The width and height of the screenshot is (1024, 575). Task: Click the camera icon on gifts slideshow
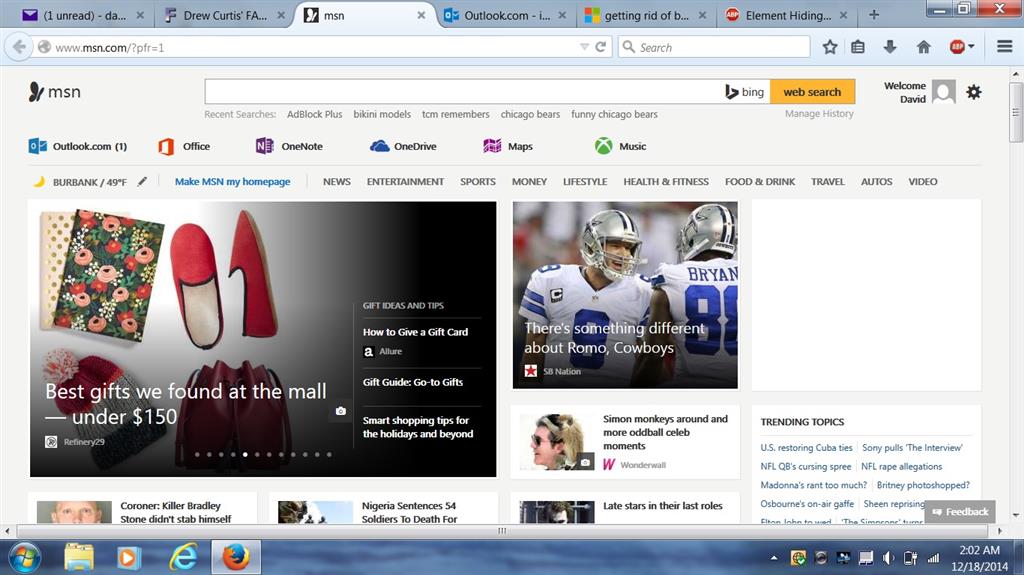340,411
